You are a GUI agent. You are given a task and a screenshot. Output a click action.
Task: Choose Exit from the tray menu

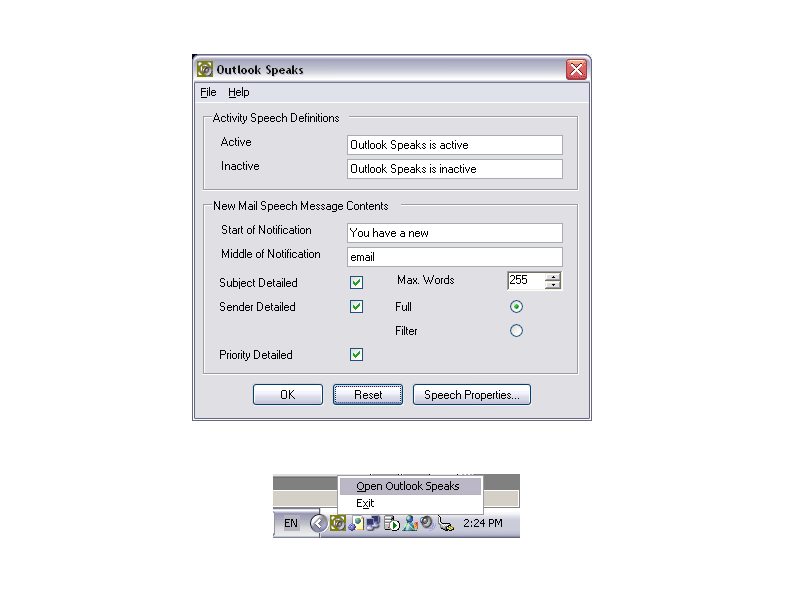[410, 504]
